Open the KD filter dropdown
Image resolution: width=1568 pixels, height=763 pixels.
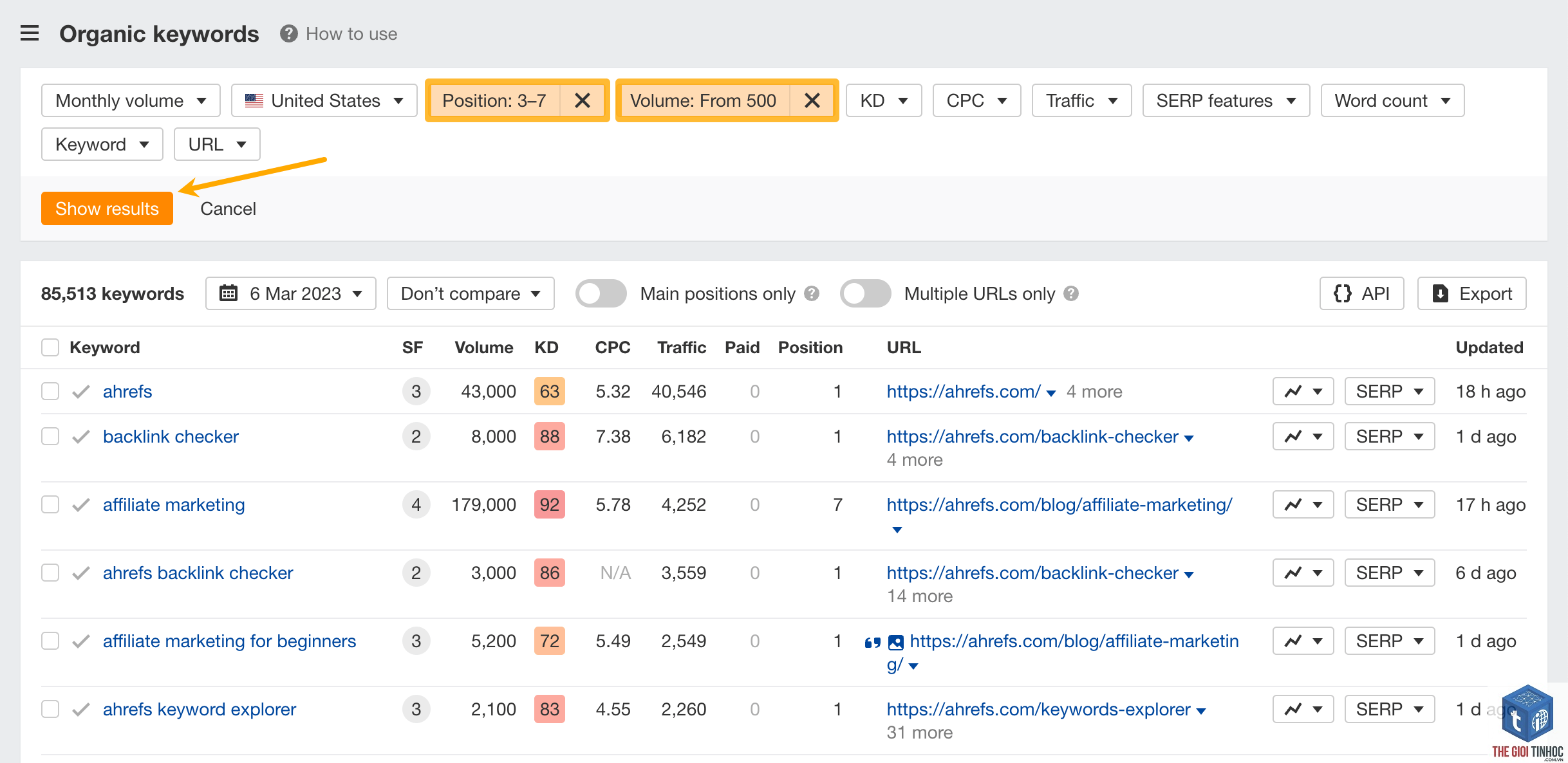coord(884,100)
